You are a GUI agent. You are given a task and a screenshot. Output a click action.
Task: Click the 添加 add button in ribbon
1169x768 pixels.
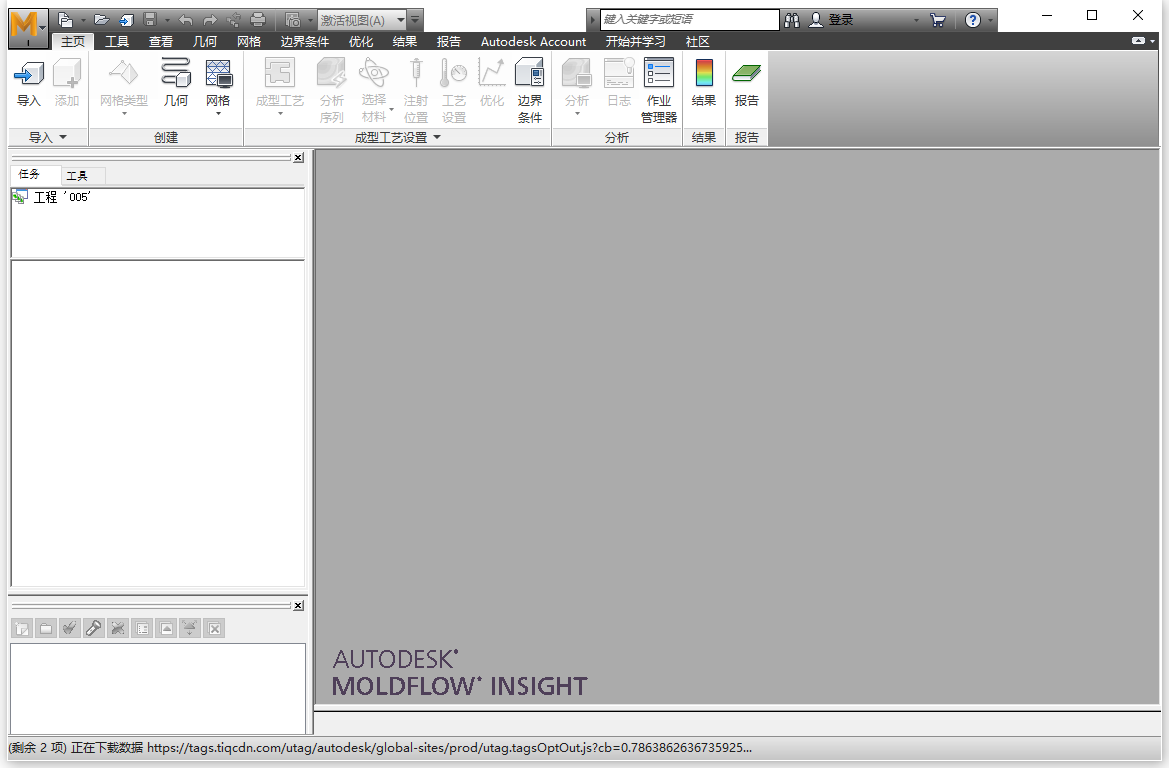pos(66,83)
